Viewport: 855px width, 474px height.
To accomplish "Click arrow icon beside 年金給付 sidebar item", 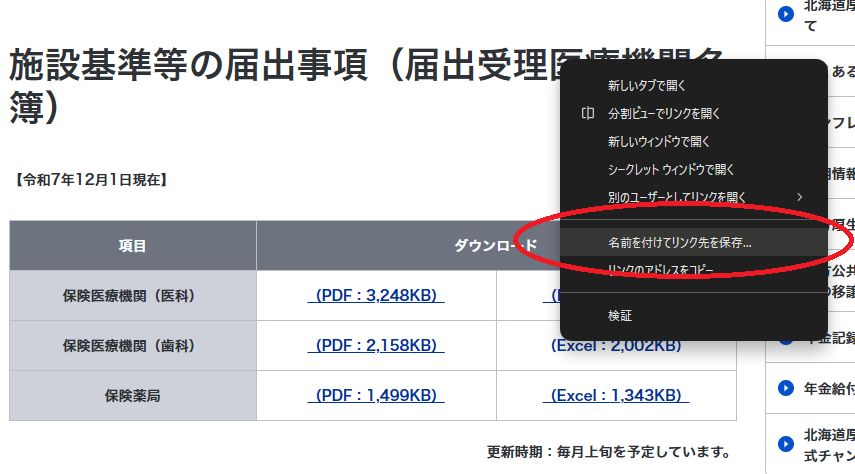I will (785, 387).
